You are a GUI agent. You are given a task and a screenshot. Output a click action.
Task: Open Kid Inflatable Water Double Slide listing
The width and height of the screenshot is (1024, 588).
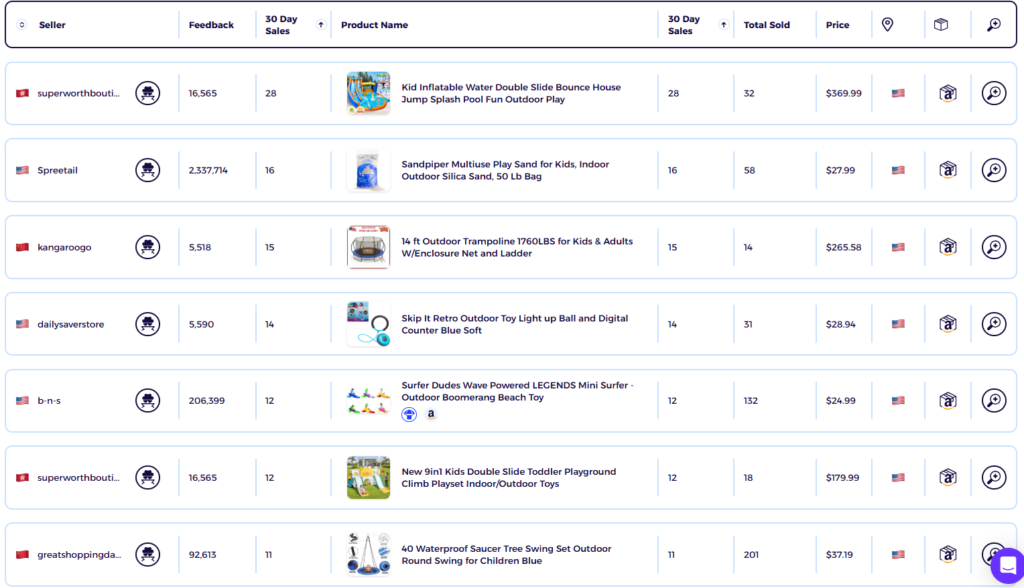[511, 93]
